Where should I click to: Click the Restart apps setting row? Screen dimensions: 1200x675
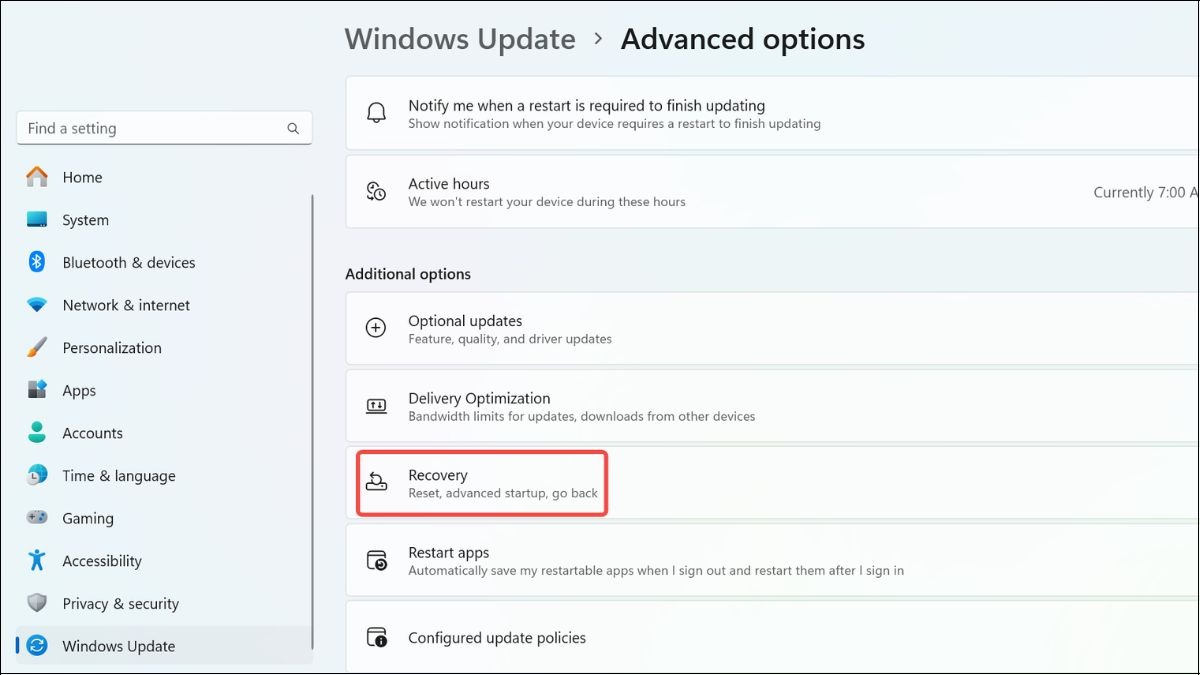point(772,560)
